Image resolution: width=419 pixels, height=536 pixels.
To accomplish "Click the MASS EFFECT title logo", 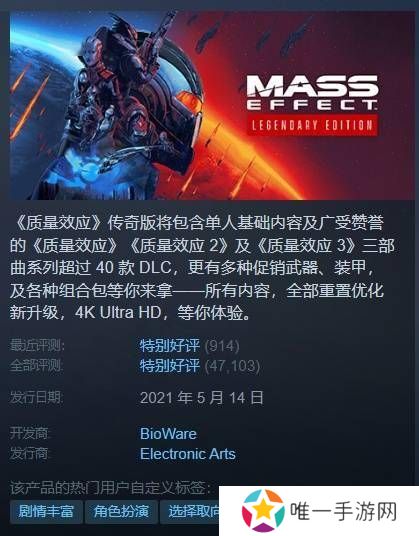I will click(x=312, y=92).
